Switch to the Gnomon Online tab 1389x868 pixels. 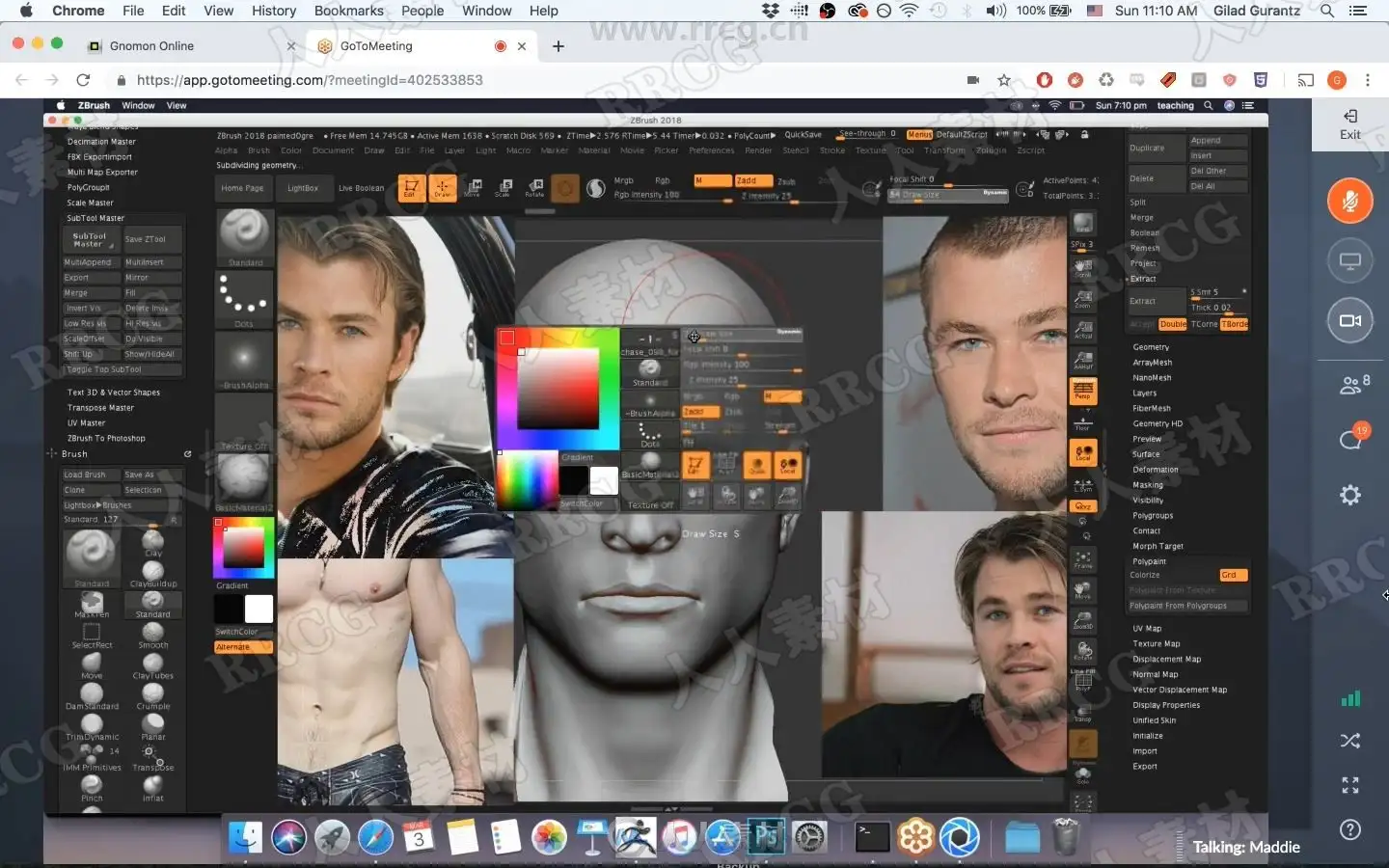[151, 46]
